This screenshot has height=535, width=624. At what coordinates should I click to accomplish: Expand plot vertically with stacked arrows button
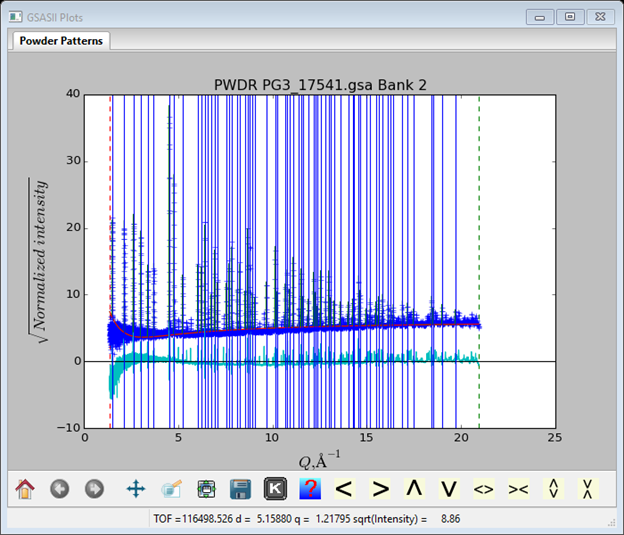(x=553, y=489)
